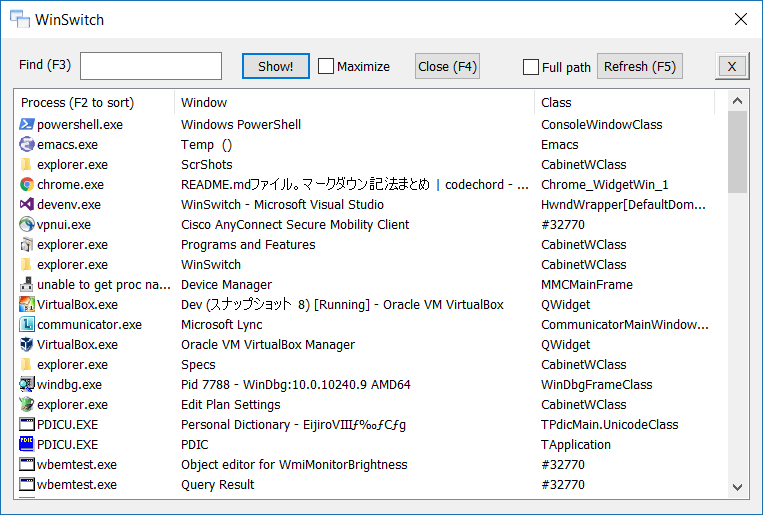Click the Emacs icon beside emacs.exe

point(27,145)
